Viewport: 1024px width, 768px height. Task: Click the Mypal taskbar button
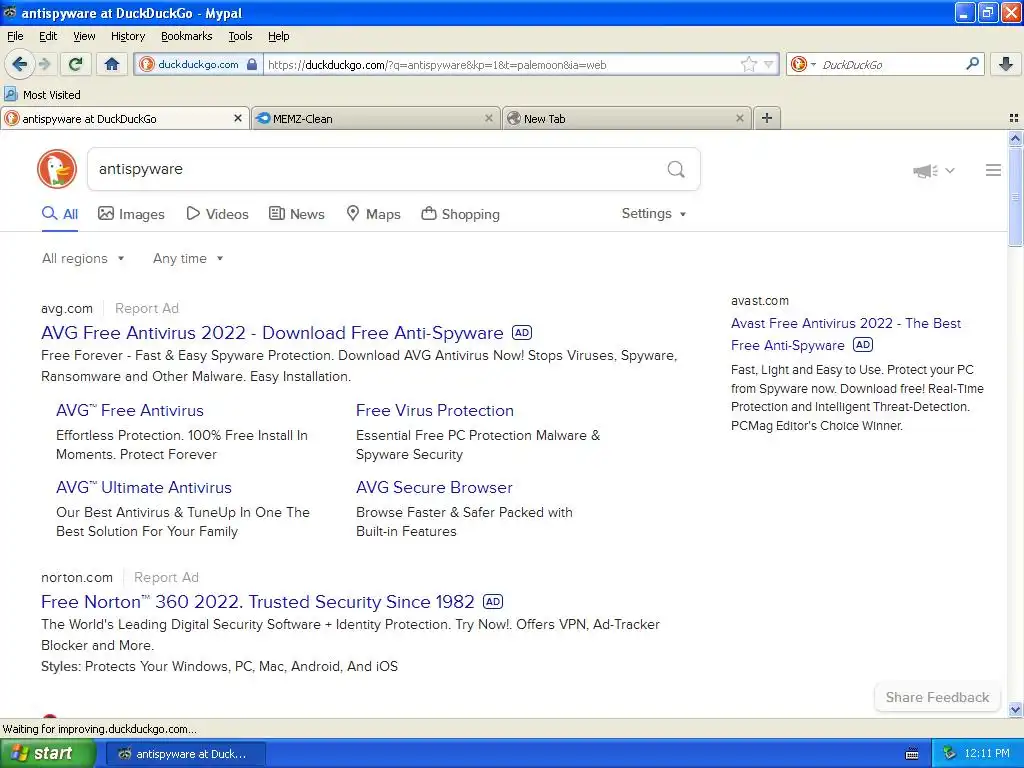point(185,754)
